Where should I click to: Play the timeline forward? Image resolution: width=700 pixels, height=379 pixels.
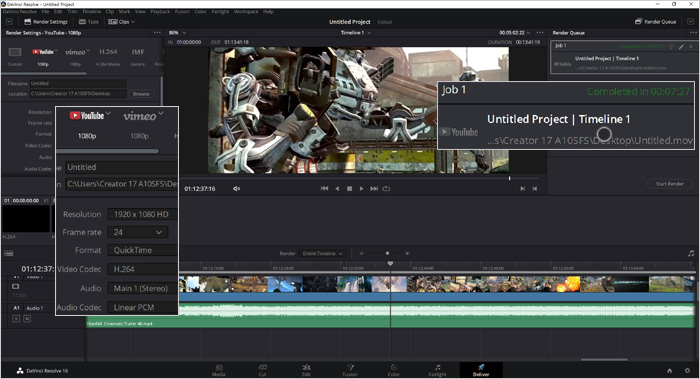(362, 189)
